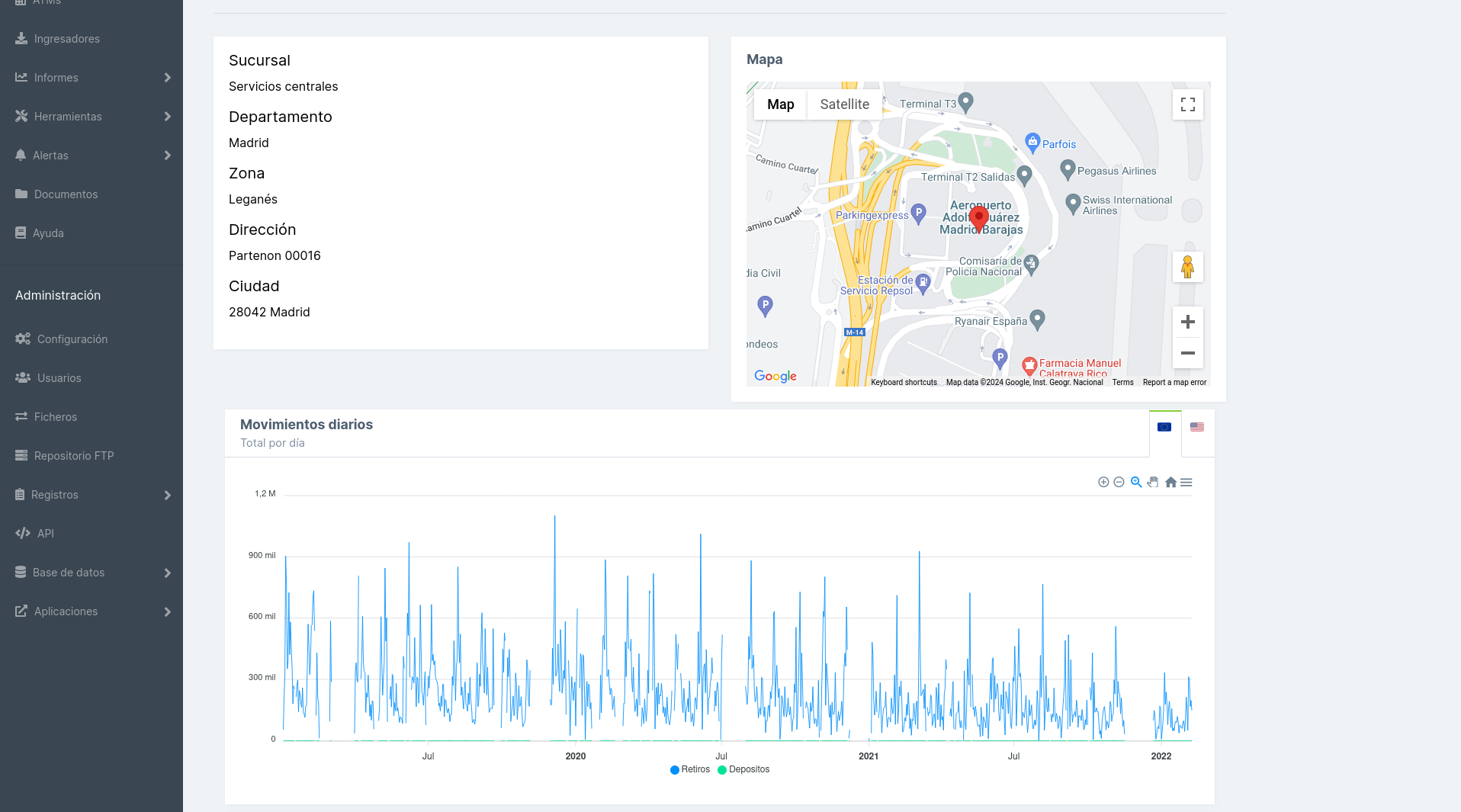1461x812 pixels.
Task: Click the chart zoom out icon
Action: click(x=1119, y=482)
